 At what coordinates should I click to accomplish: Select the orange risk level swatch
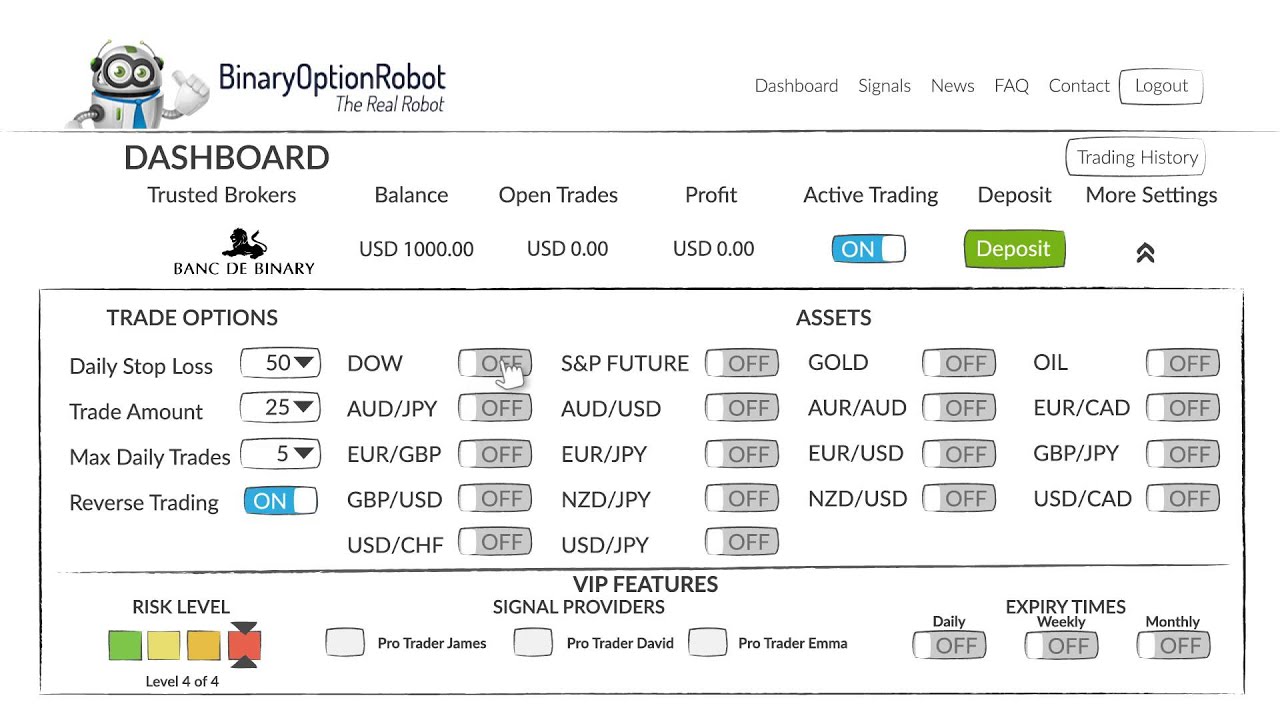[203, 645]
